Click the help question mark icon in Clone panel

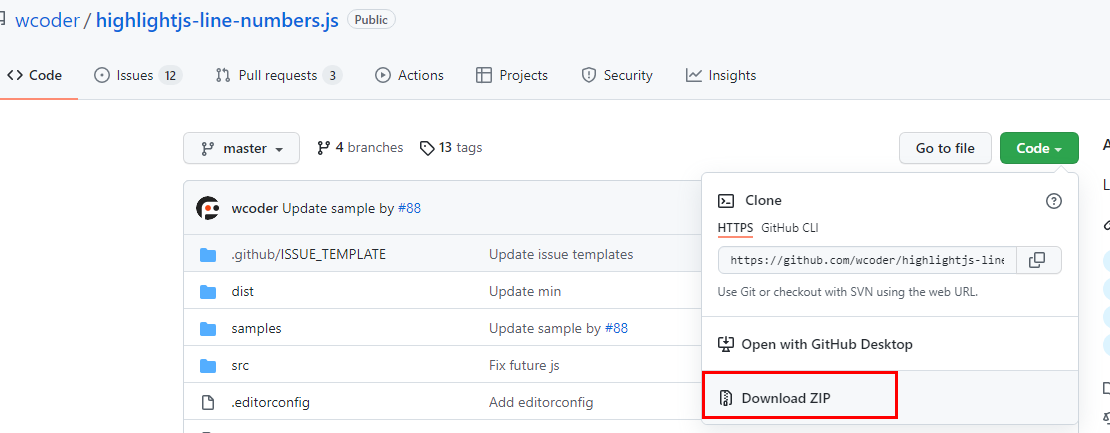(x=1053, y=201)
